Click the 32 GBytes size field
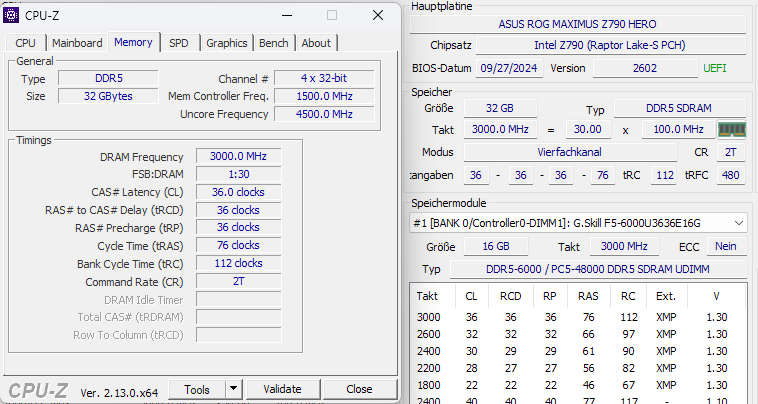The height and width of the screenshot is (404, 758). click(108, 96)
